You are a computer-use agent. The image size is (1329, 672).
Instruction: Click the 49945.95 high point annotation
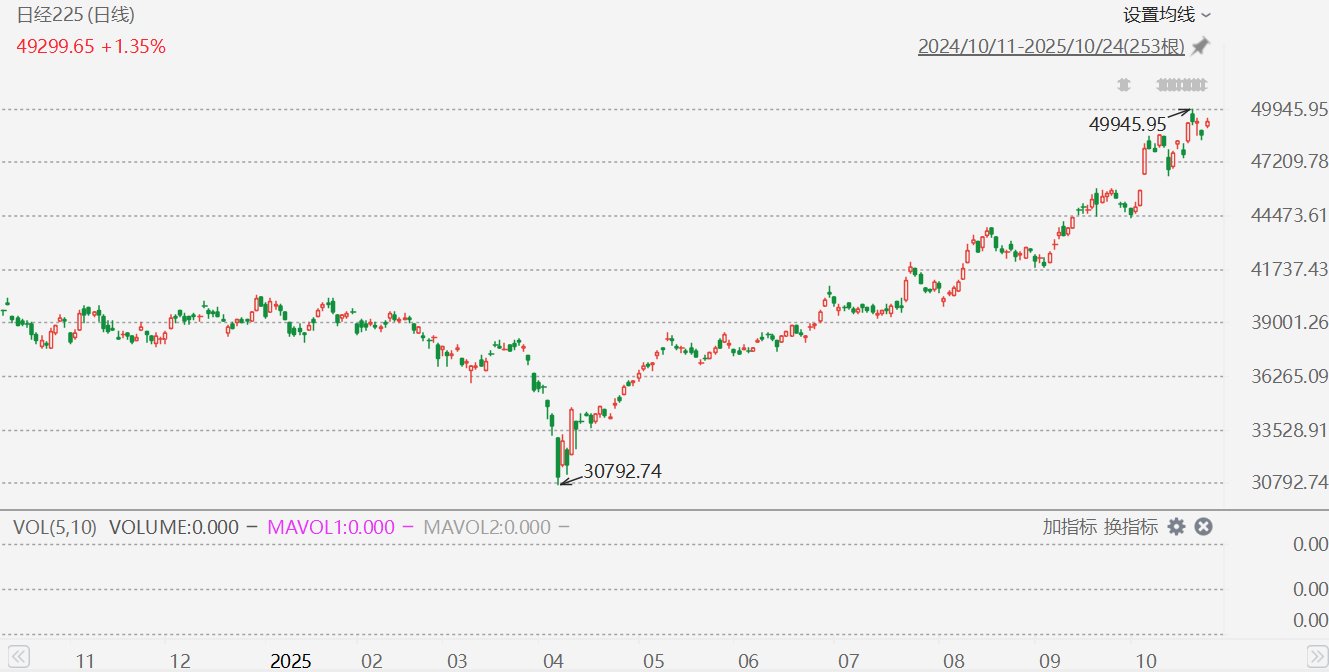click(x=1127, y=124)
